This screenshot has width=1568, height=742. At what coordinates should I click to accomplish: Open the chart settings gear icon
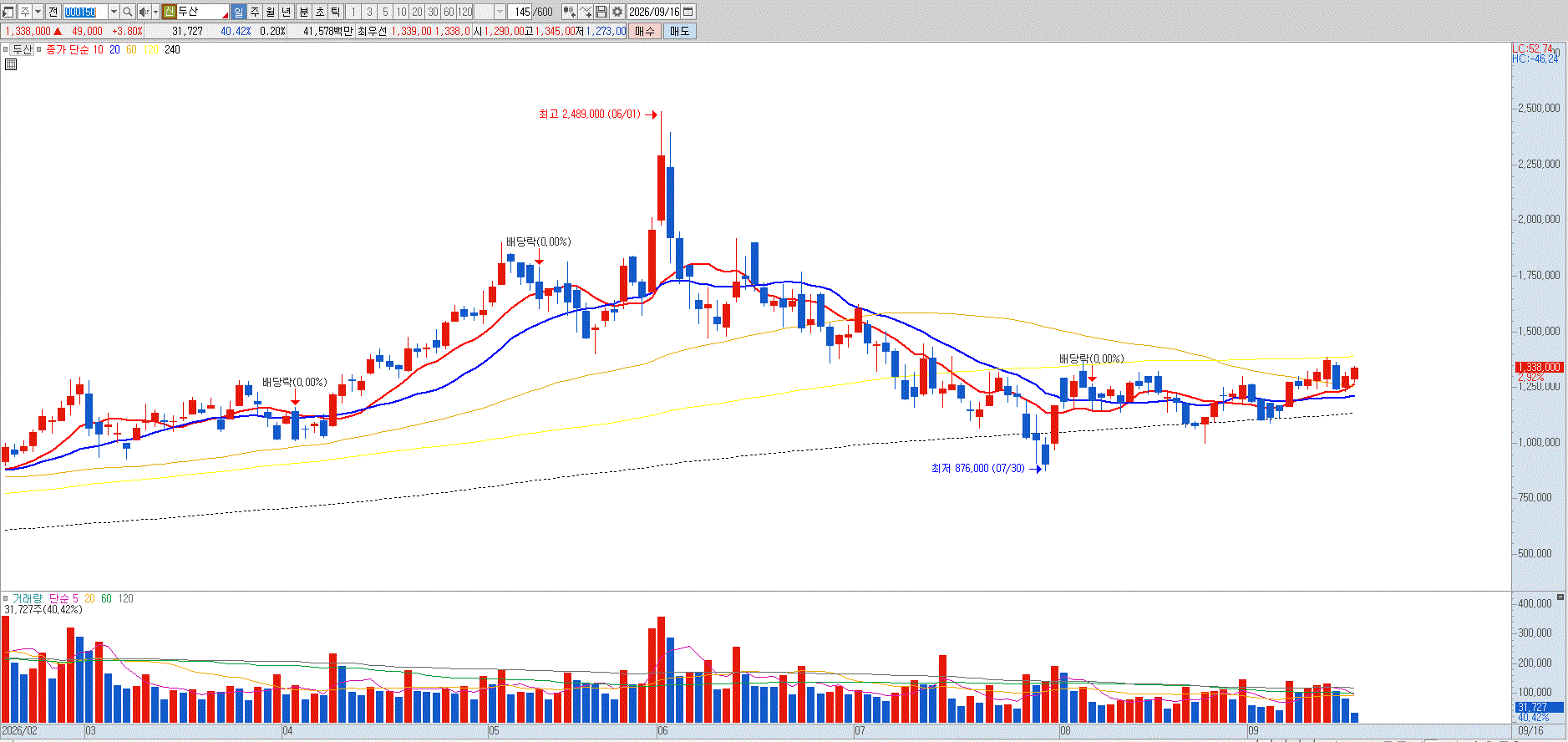pyautogui.click(x=617, y=12)
